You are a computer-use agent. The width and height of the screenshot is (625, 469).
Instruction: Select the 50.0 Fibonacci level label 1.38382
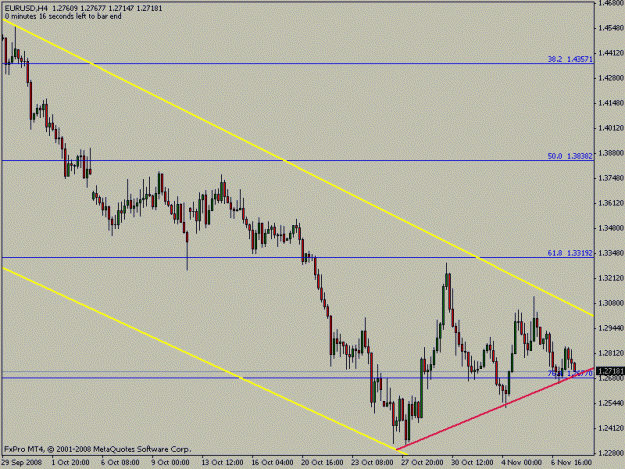pos(570,156)
